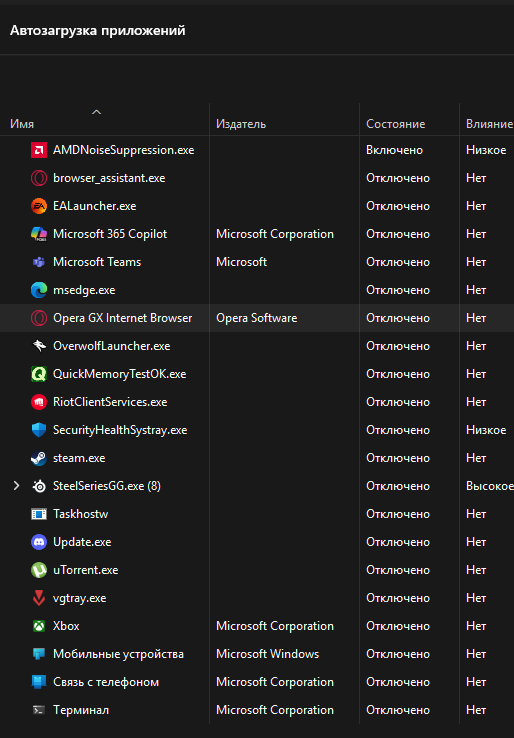Viewport: 514px width, 738px height.
Task: Select the Связь с телефоном entry
Action: coord(257,682)
